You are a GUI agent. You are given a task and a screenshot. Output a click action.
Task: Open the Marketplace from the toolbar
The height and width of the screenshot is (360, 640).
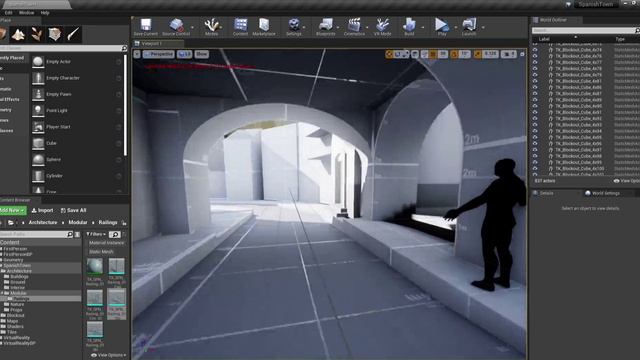[264, 24]
